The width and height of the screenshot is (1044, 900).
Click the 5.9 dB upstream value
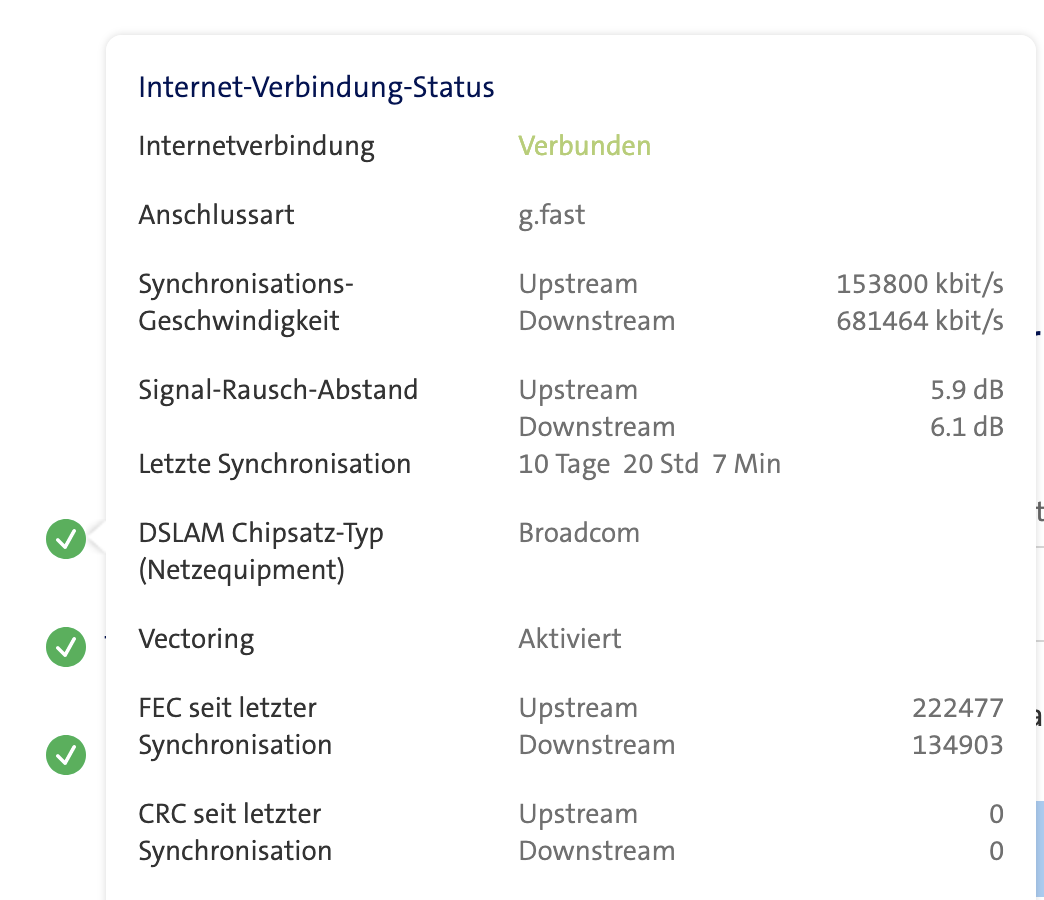click(966, 390)
